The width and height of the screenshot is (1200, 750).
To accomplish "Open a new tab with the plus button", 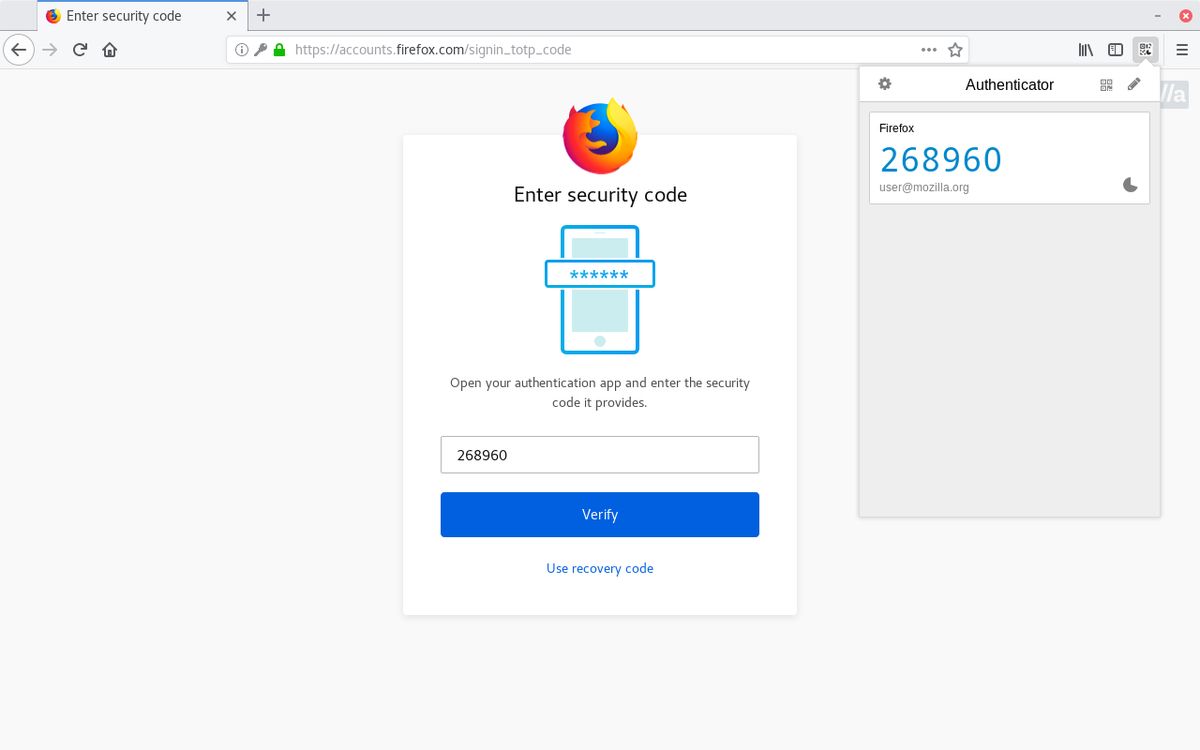I will (263, 15).
